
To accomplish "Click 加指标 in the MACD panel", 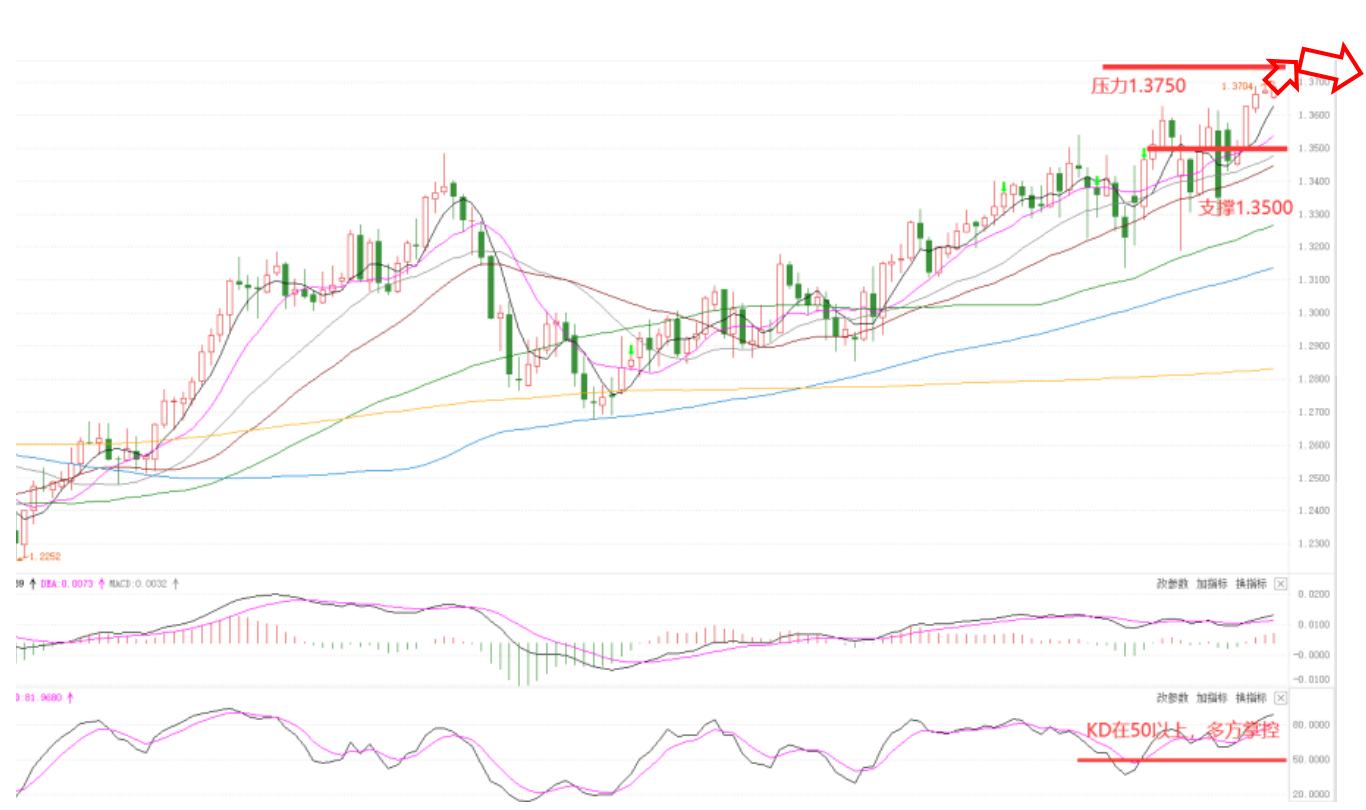I will (x=1212, y=584).
